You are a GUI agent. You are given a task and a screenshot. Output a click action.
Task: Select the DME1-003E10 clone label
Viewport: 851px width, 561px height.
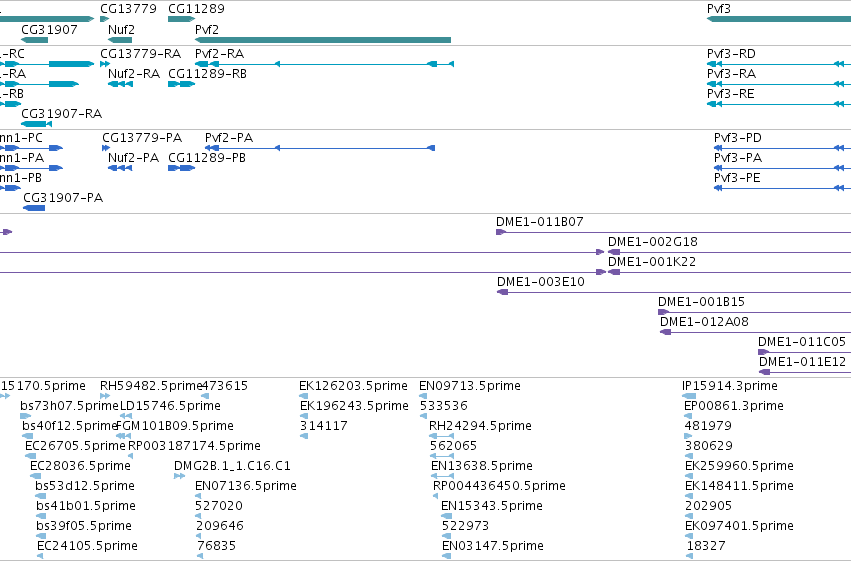541,282
